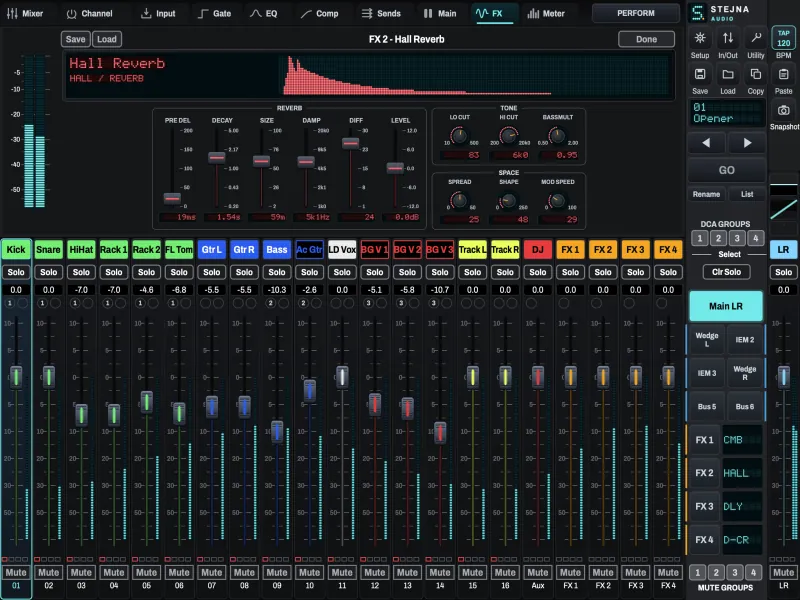Viewport: 800px width, 600px height.
Task: Click the Clr Solo button
Action: tap(726, 272)
